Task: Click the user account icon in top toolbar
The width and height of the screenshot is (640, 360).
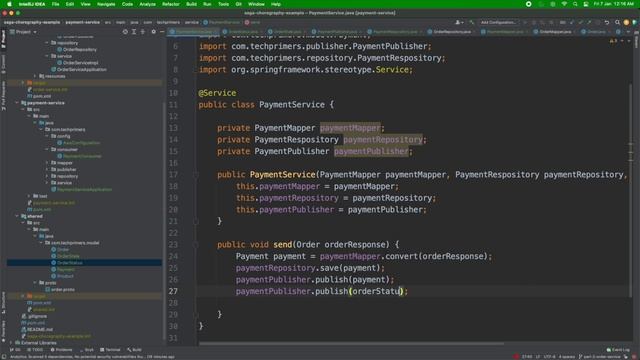Action: point(459,22)
